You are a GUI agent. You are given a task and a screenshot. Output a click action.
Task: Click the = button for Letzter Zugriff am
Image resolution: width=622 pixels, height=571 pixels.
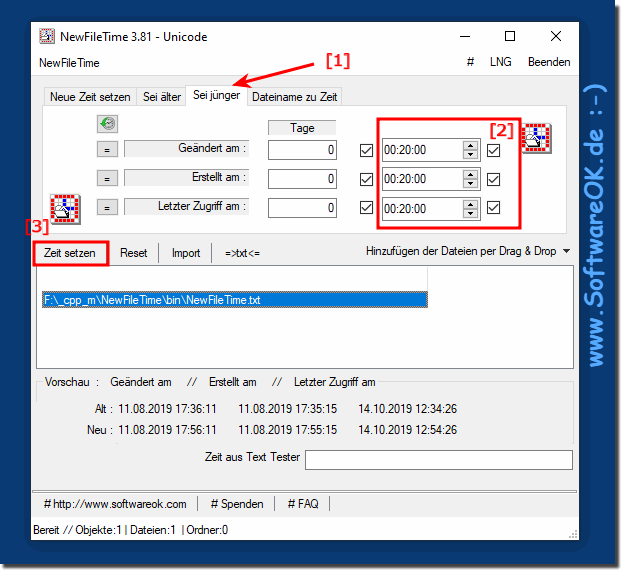107,207
